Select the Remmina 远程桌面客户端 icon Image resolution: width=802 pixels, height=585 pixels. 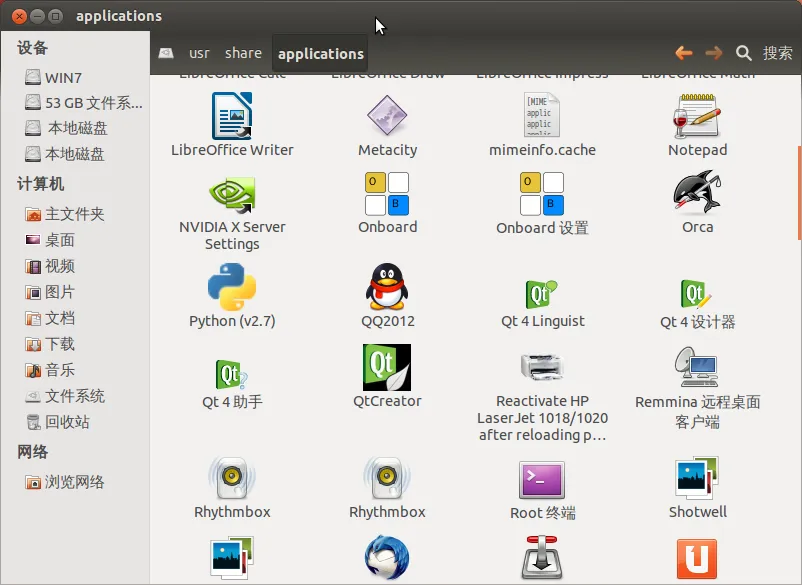coord(697,367)
